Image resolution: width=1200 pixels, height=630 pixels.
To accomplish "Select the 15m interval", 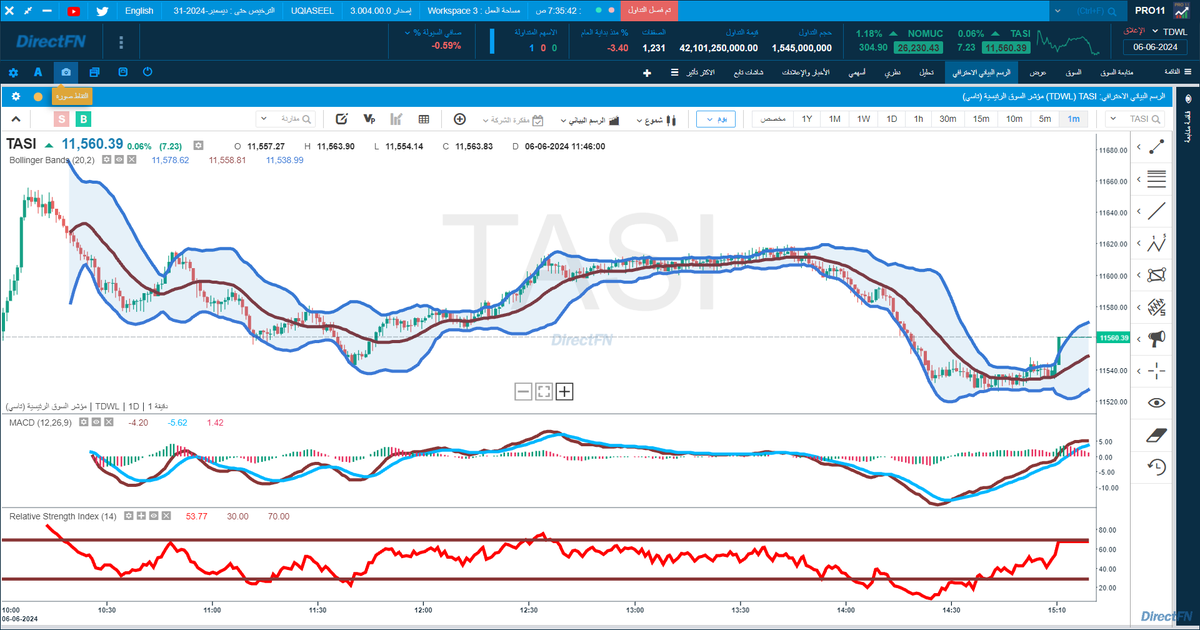I will tap(981, 119).
